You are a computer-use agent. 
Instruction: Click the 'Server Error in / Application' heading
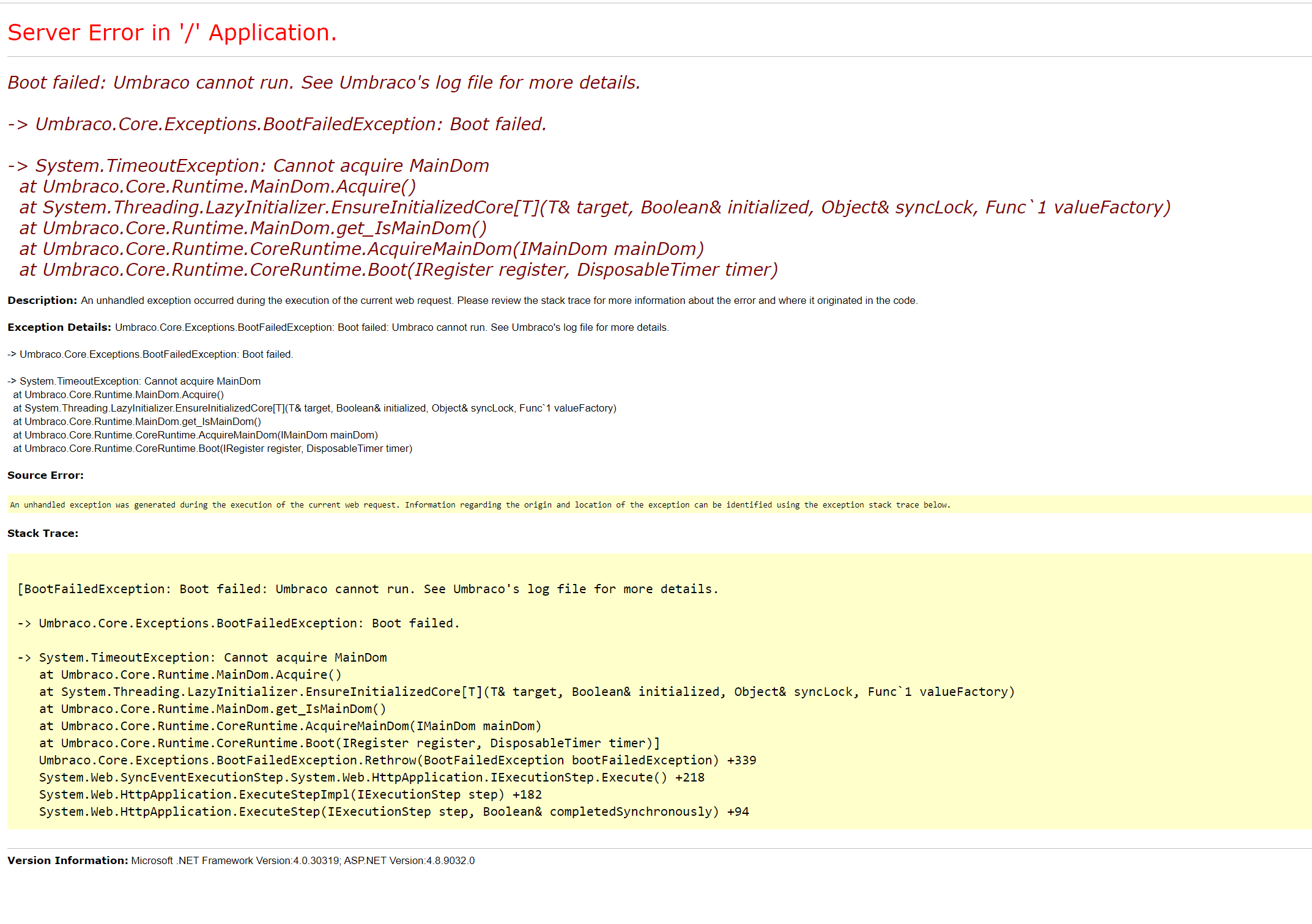[x=172, y=32]
